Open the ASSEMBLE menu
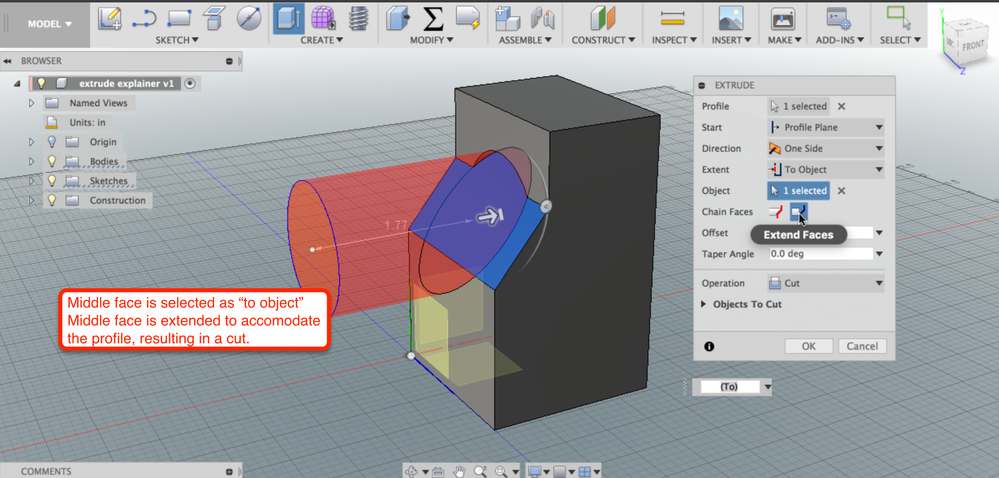Viewport: 999px width, 478px height. (x=525, y=40)
